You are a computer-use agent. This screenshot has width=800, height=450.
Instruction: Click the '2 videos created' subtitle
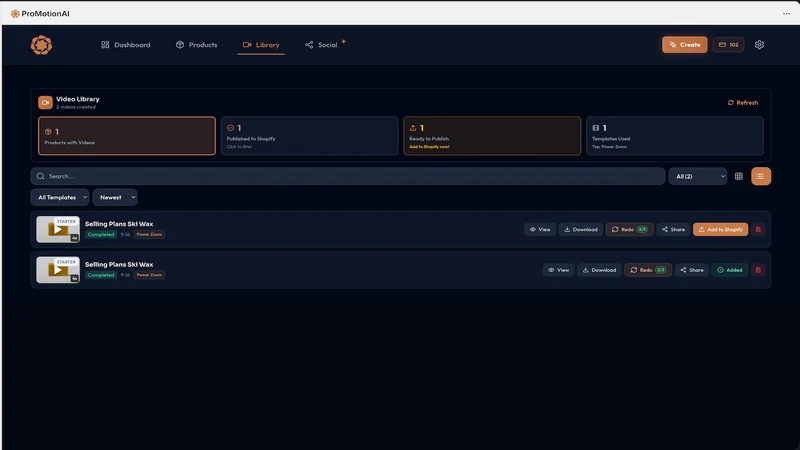[x=76, y=107]
